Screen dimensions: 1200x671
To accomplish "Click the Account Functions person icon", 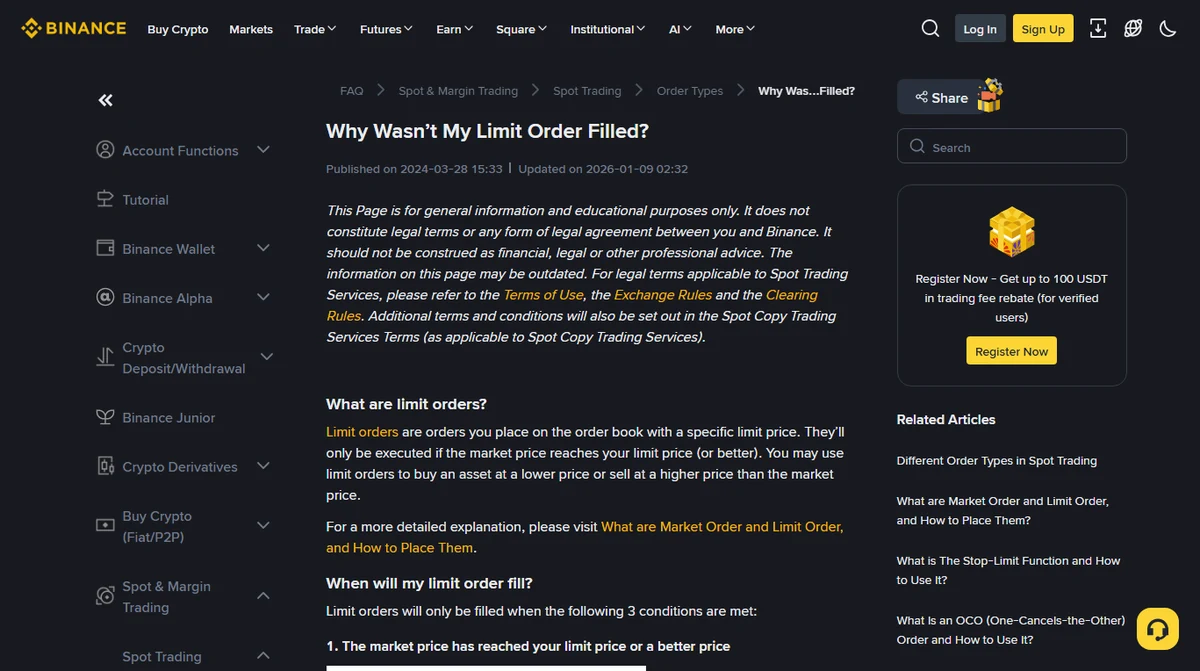I will (105, 150).
